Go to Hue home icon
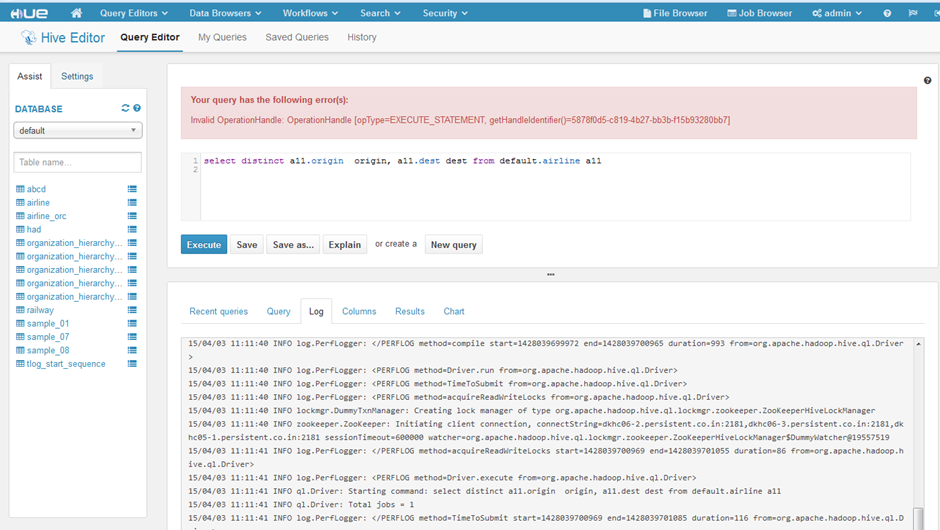This screenshot has width=940, height=530. tap(76, 13)
